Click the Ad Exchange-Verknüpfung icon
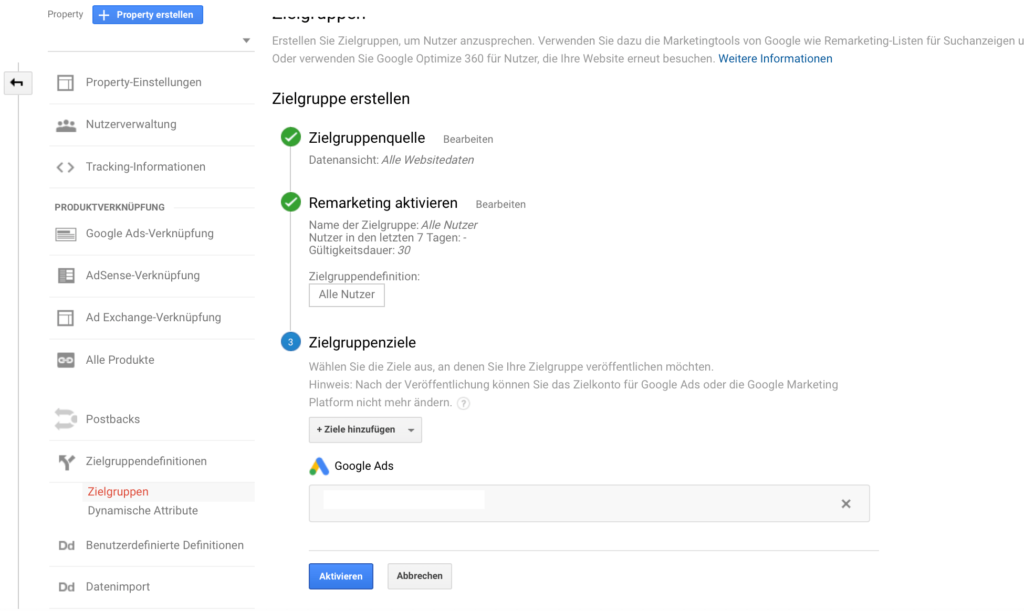1024x611 pixels. click(65, 318)
